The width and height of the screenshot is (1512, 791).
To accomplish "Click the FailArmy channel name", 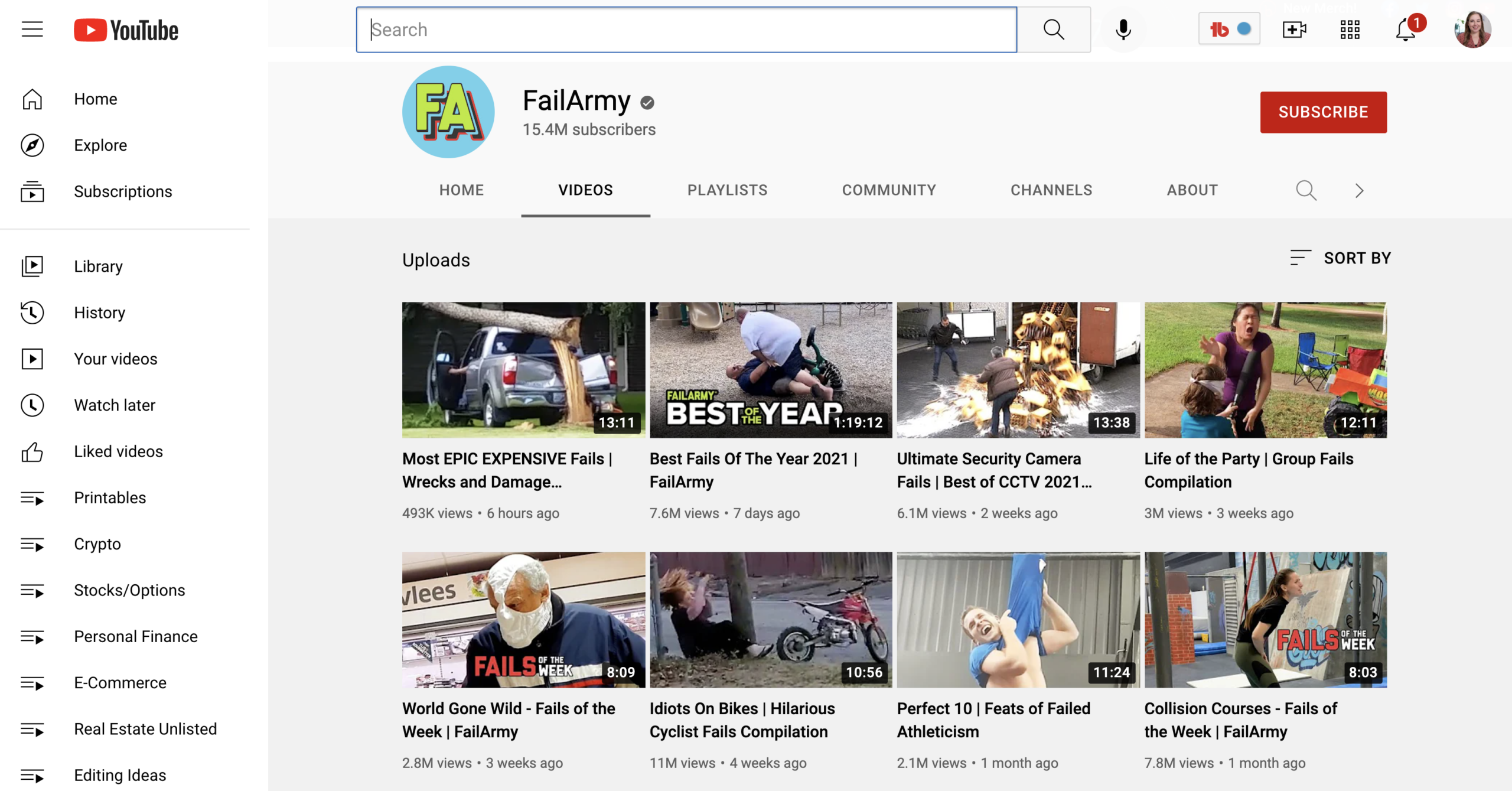I will [576, 101].
